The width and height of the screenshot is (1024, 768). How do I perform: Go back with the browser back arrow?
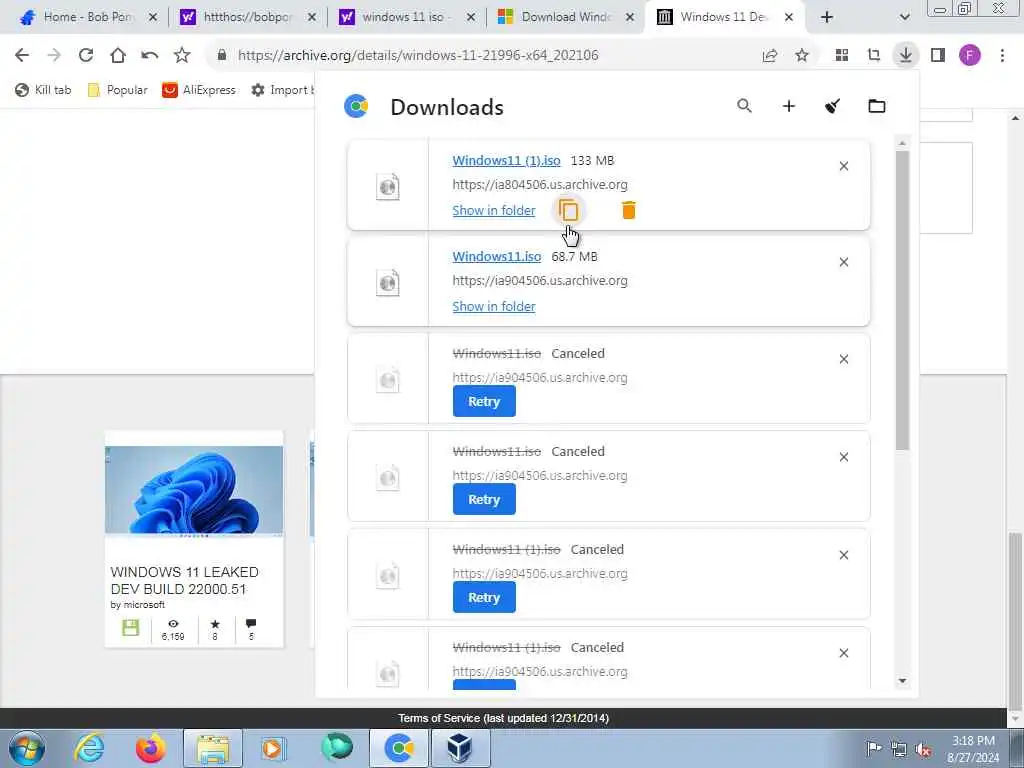pos(22,56)
